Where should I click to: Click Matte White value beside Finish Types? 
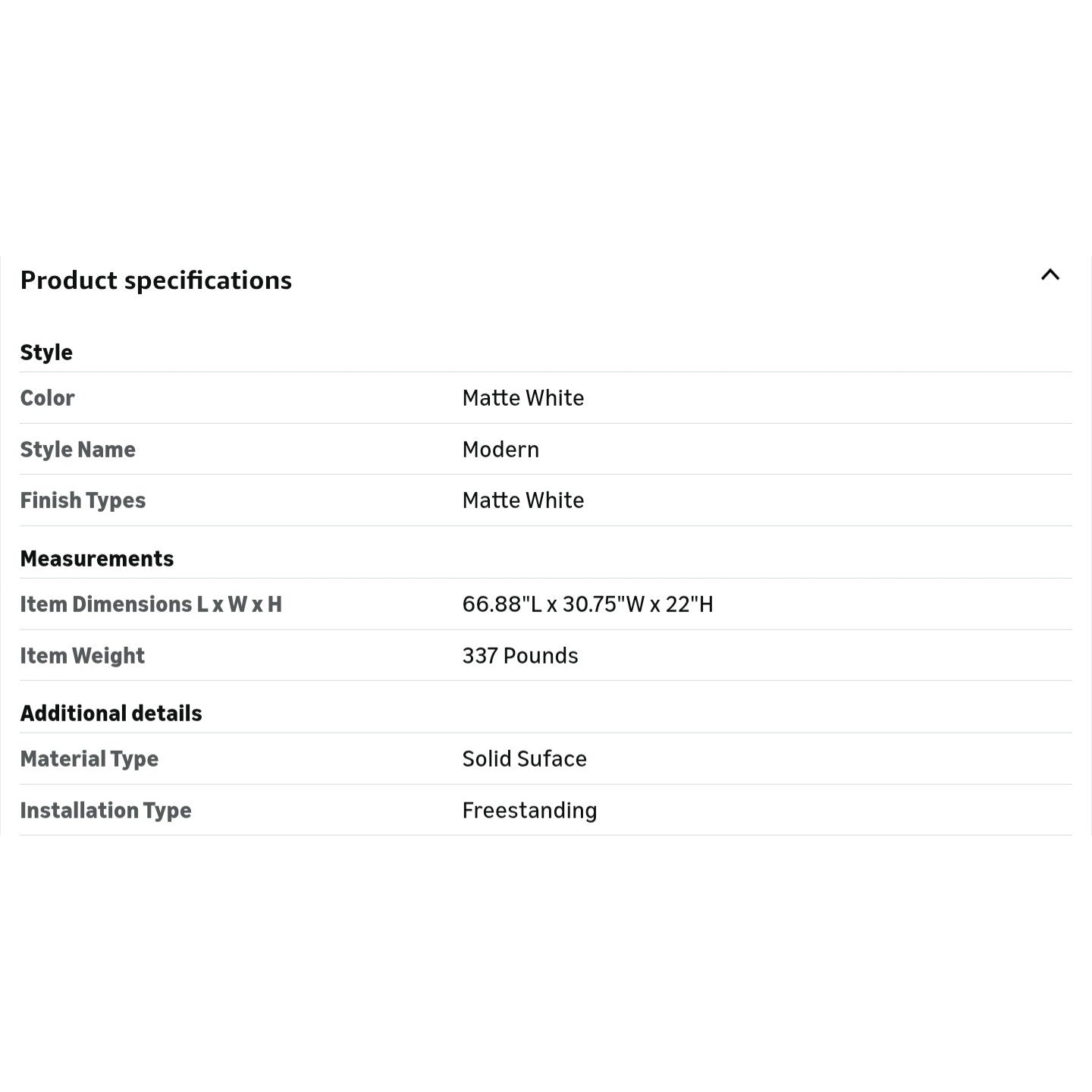click(x=523, y=500)
